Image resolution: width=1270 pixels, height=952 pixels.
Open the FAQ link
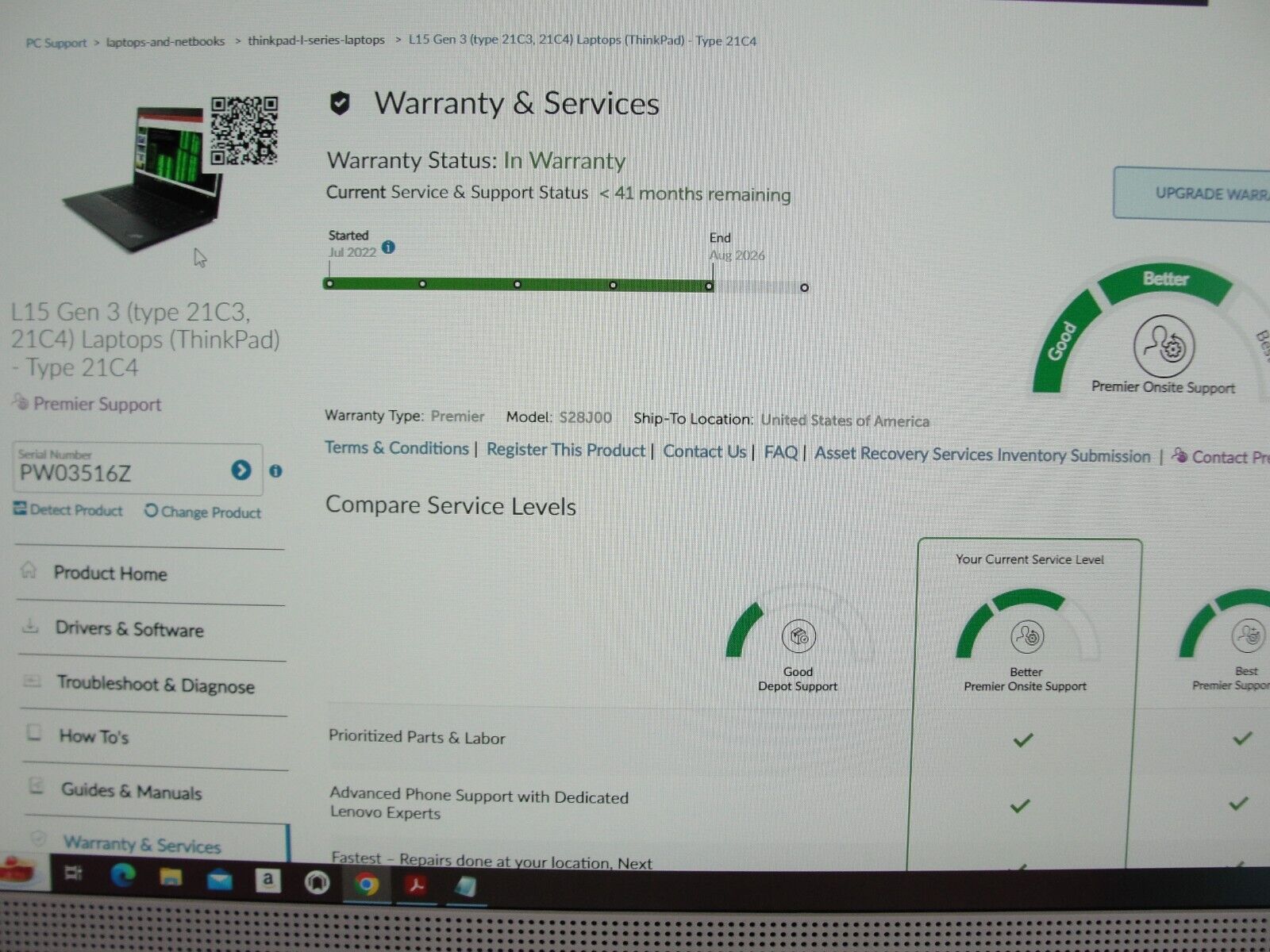pos(780,452)
